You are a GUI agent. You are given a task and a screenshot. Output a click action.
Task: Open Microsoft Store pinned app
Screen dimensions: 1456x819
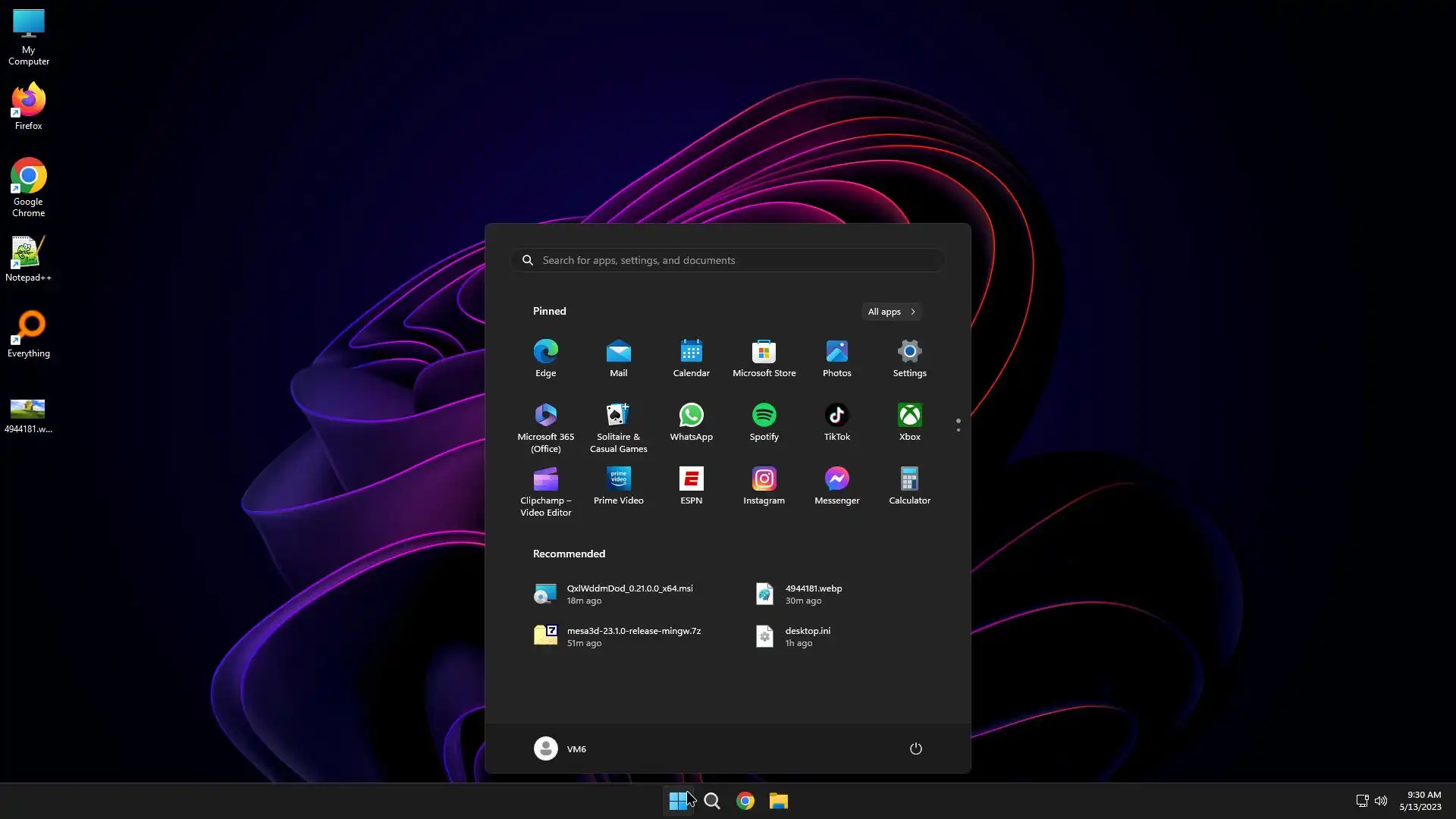tap(764, 358)
